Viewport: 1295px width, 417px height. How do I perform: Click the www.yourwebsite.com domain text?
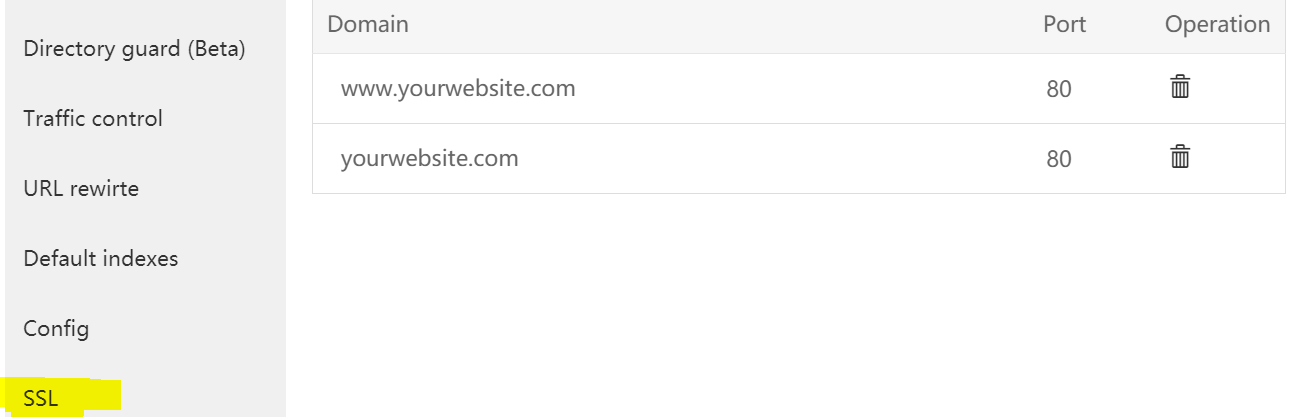pos(458,88)
